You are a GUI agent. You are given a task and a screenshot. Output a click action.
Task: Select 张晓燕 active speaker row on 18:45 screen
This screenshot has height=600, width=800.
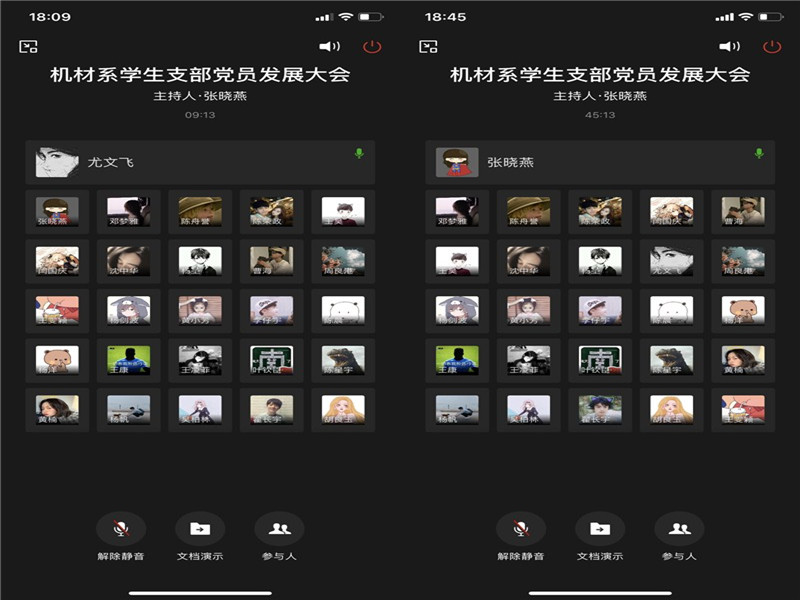pyautogui.click(x=600, y=161)
